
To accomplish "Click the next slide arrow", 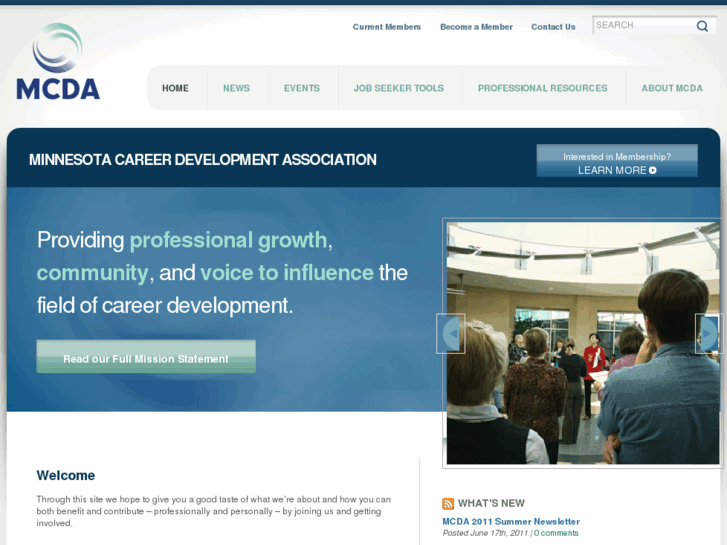I will pyautogui.click(x=708, y=333).
